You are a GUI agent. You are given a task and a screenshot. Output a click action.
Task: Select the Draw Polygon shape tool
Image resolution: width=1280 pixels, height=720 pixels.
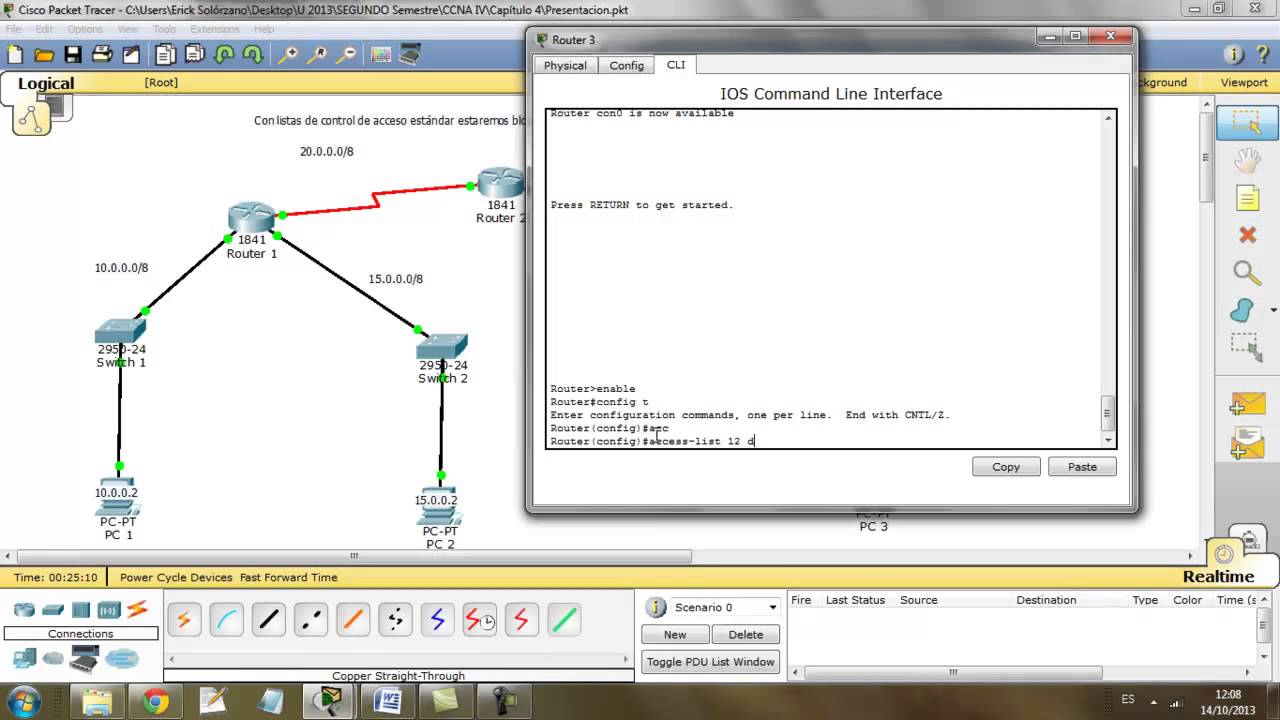1243,310
